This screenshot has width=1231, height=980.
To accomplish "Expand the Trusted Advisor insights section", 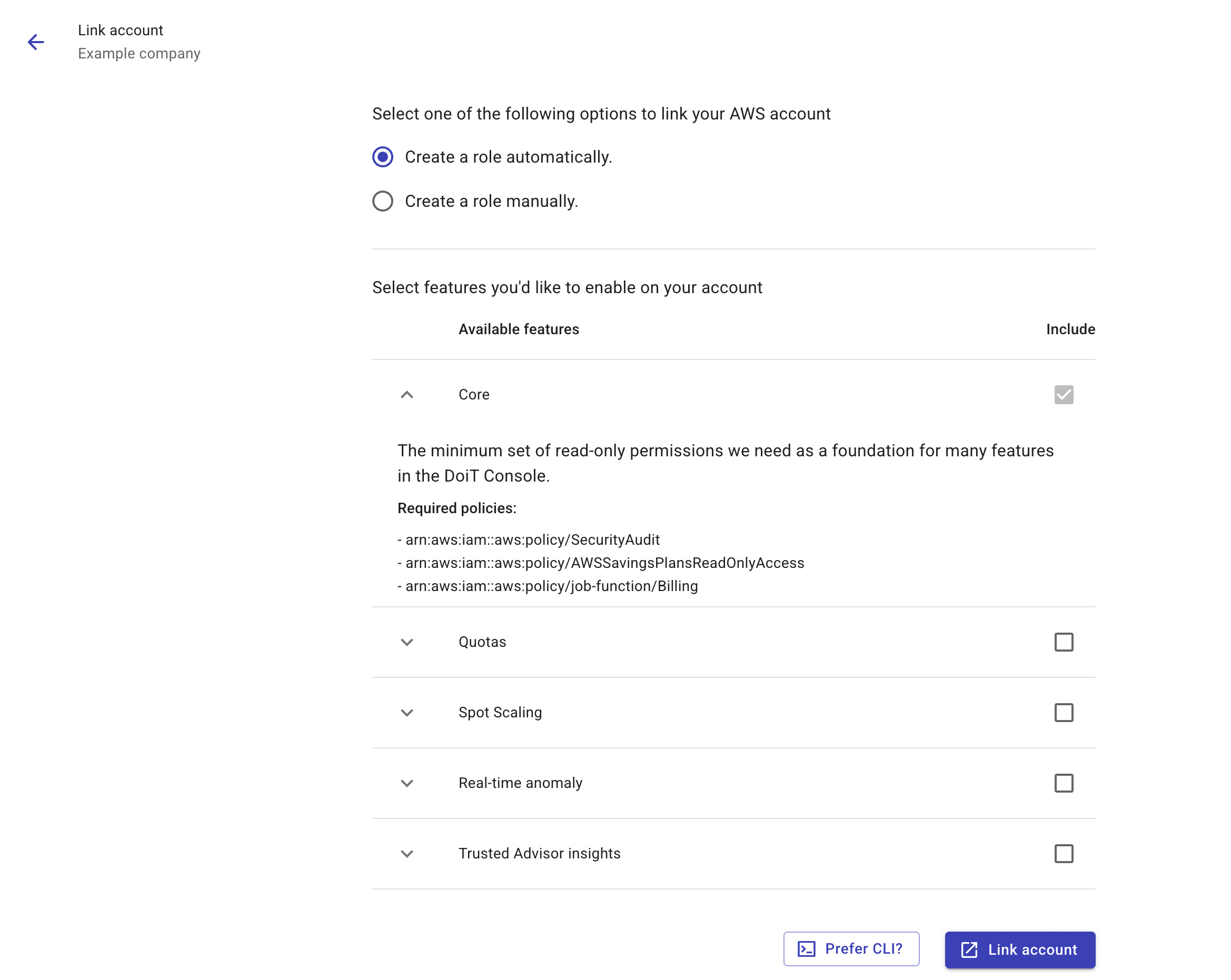I will click(407, 853).
